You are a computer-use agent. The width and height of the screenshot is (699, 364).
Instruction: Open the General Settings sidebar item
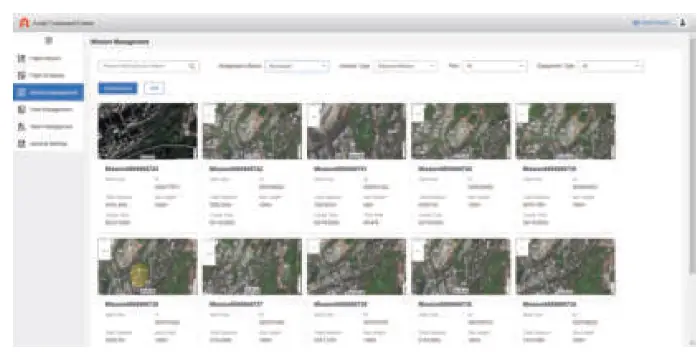point(49,143)
